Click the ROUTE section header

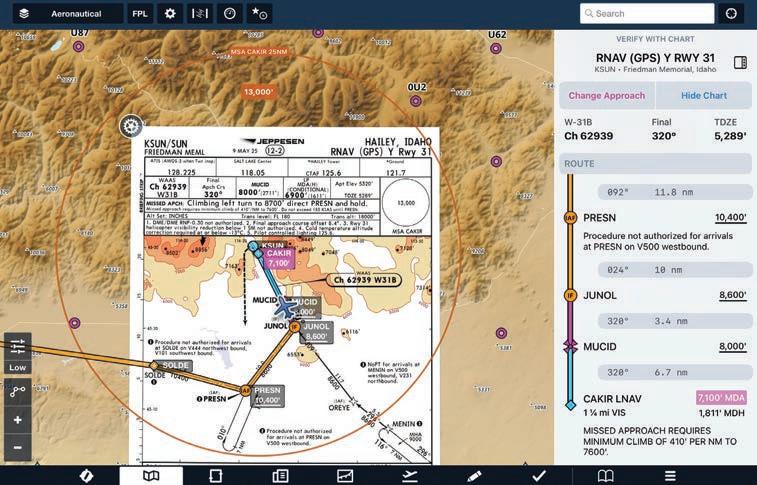point(655,164)
